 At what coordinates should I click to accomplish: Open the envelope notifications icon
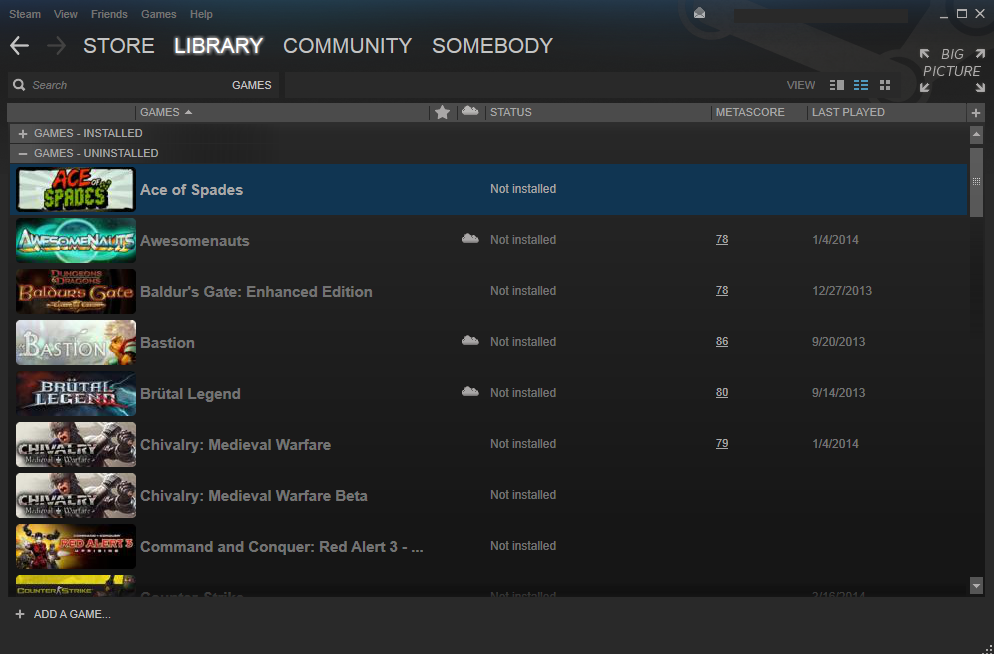click(x=699, y=13)
